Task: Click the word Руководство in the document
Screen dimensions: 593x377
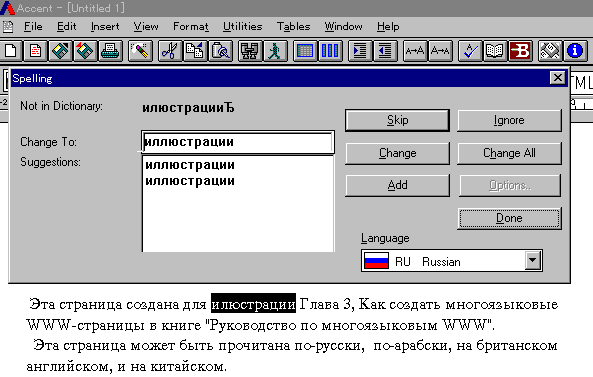Action: [x=253, y=325]
